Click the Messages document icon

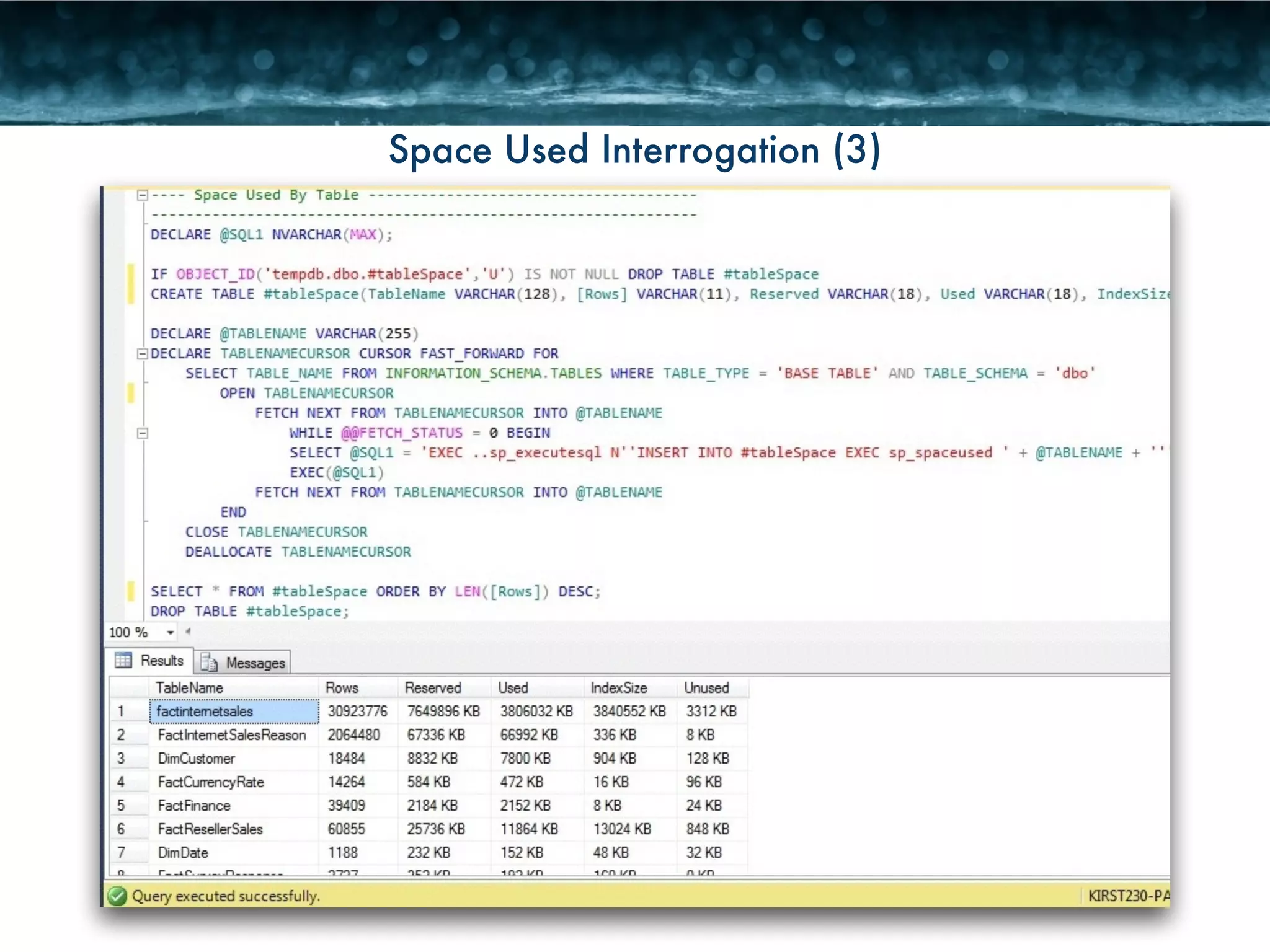point(209,663)
